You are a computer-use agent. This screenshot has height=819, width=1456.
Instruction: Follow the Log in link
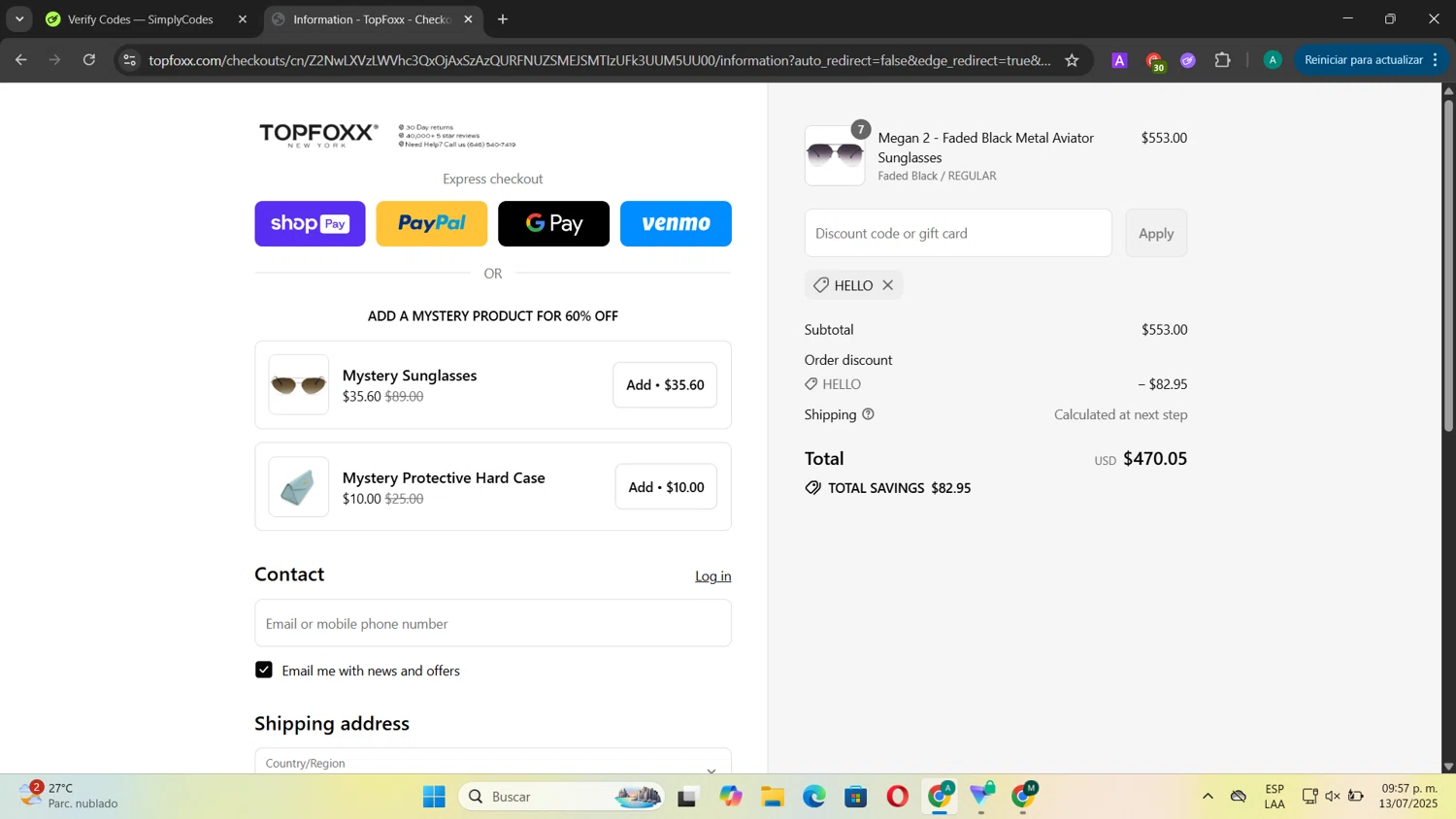(712, 576)
